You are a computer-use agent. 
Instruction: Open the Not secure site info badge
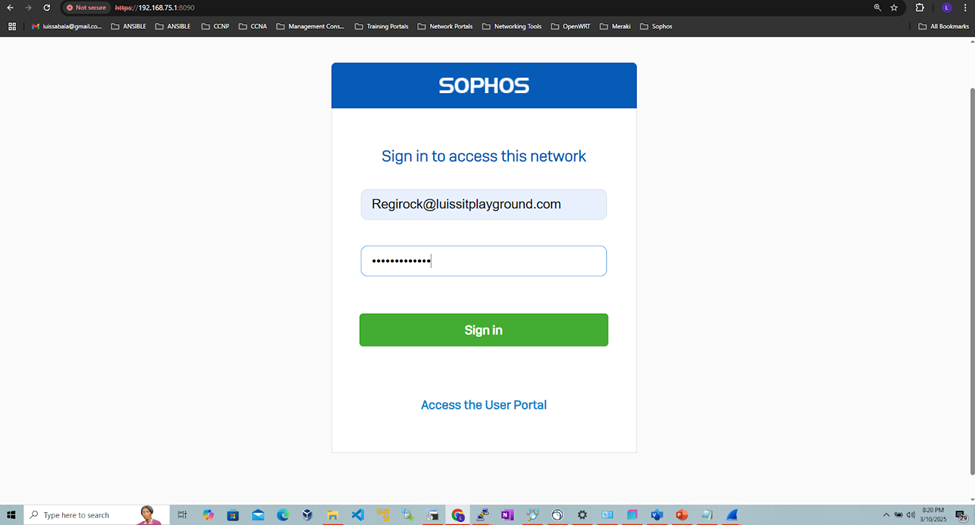[86, 7]
